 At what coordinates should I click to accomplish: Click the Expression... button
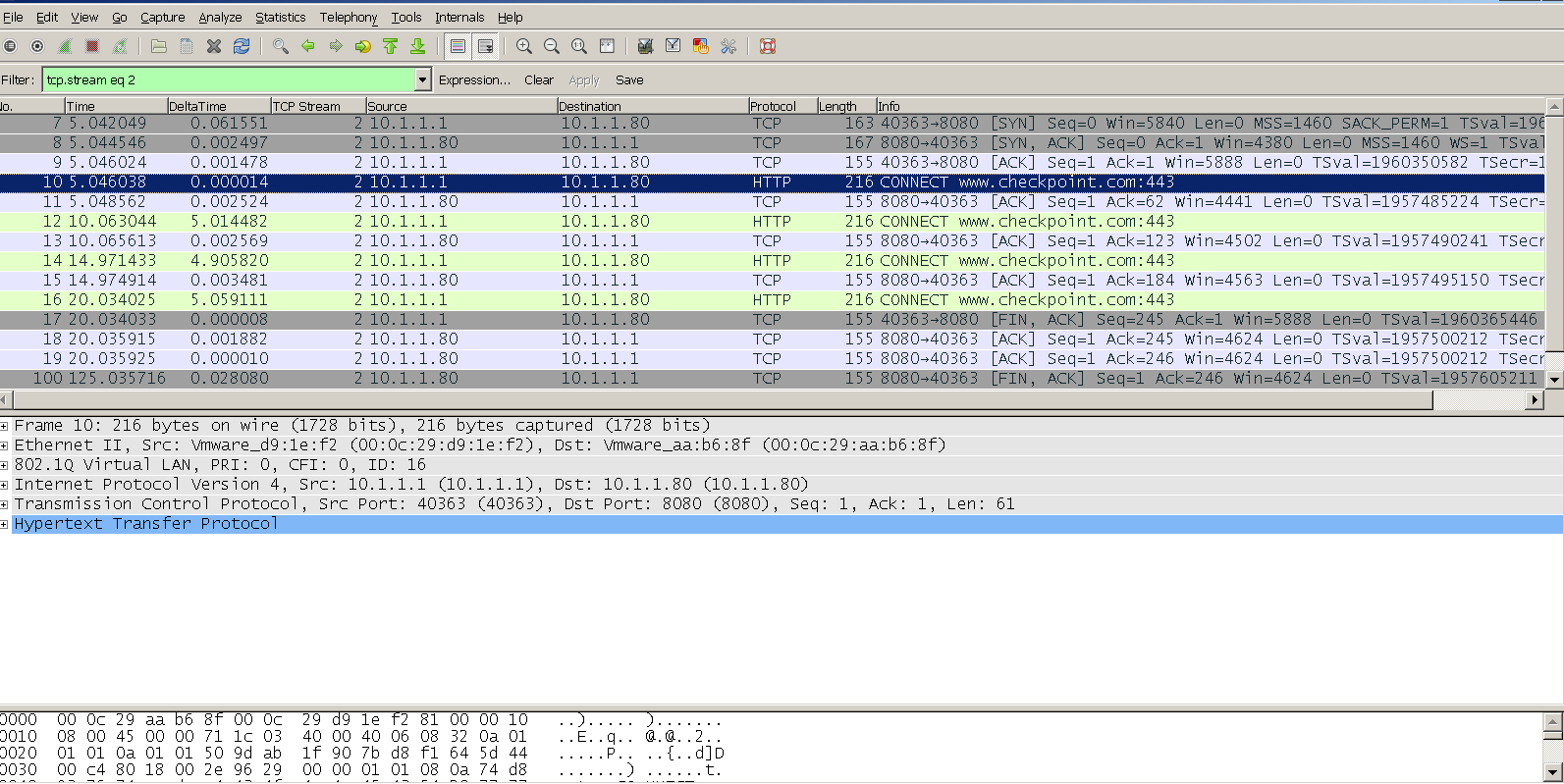click(x=474, y=79)
